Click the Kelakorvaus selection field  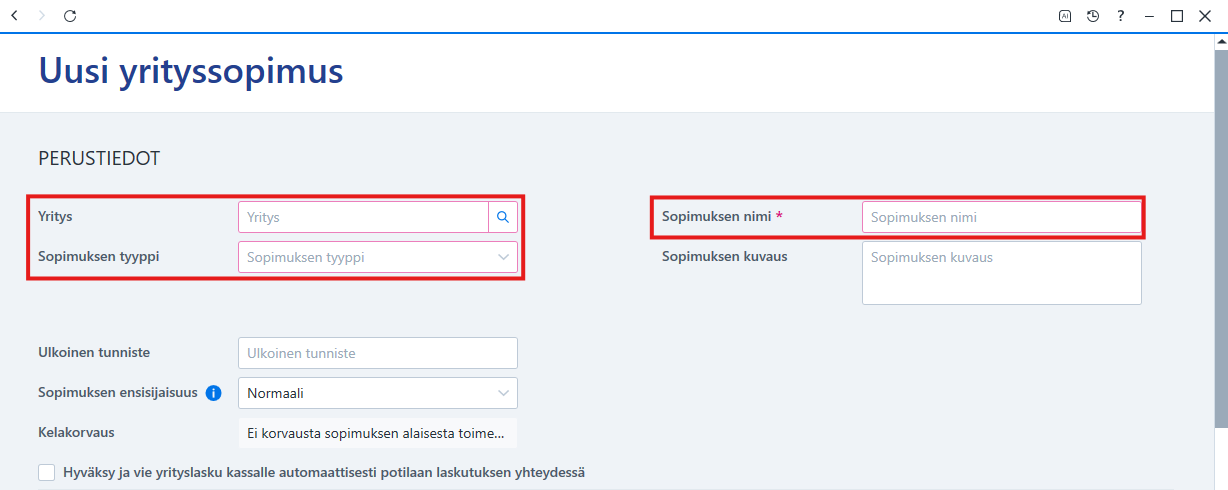click(378, 433)
